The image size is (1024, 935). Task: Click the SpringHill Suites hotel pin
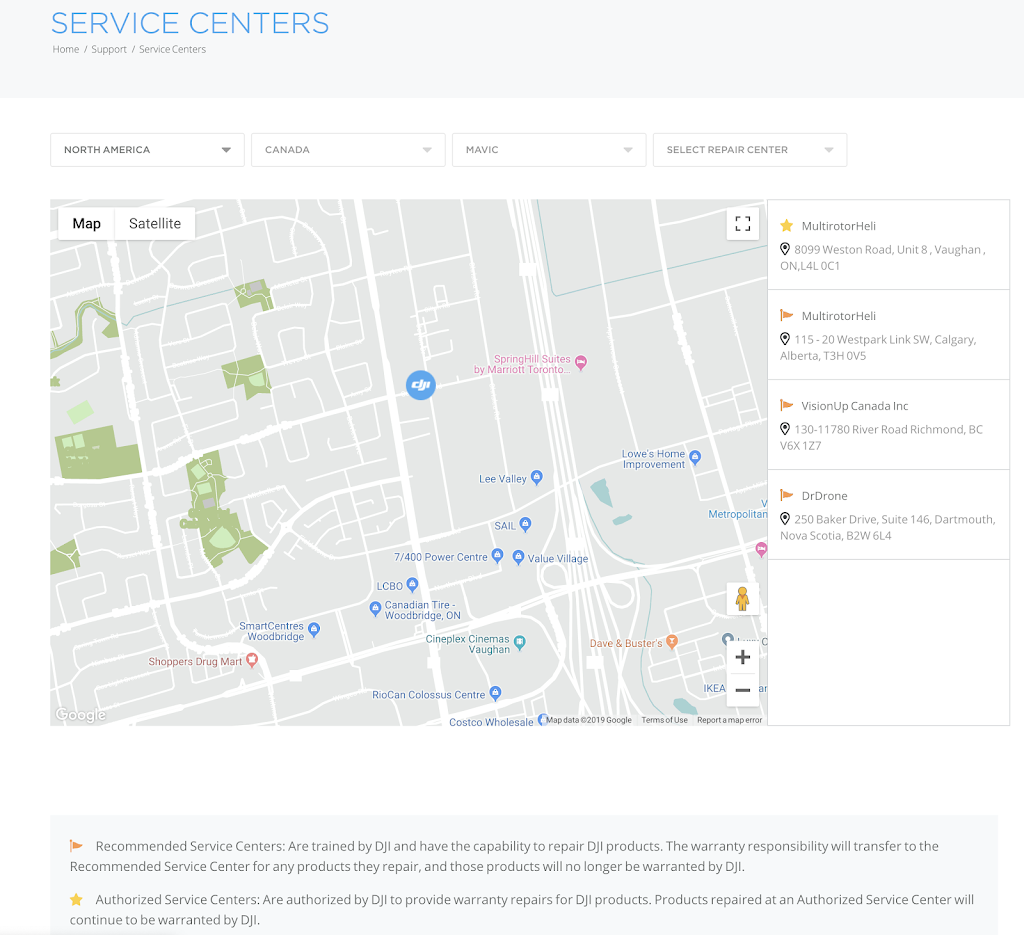tap(581, 362)
